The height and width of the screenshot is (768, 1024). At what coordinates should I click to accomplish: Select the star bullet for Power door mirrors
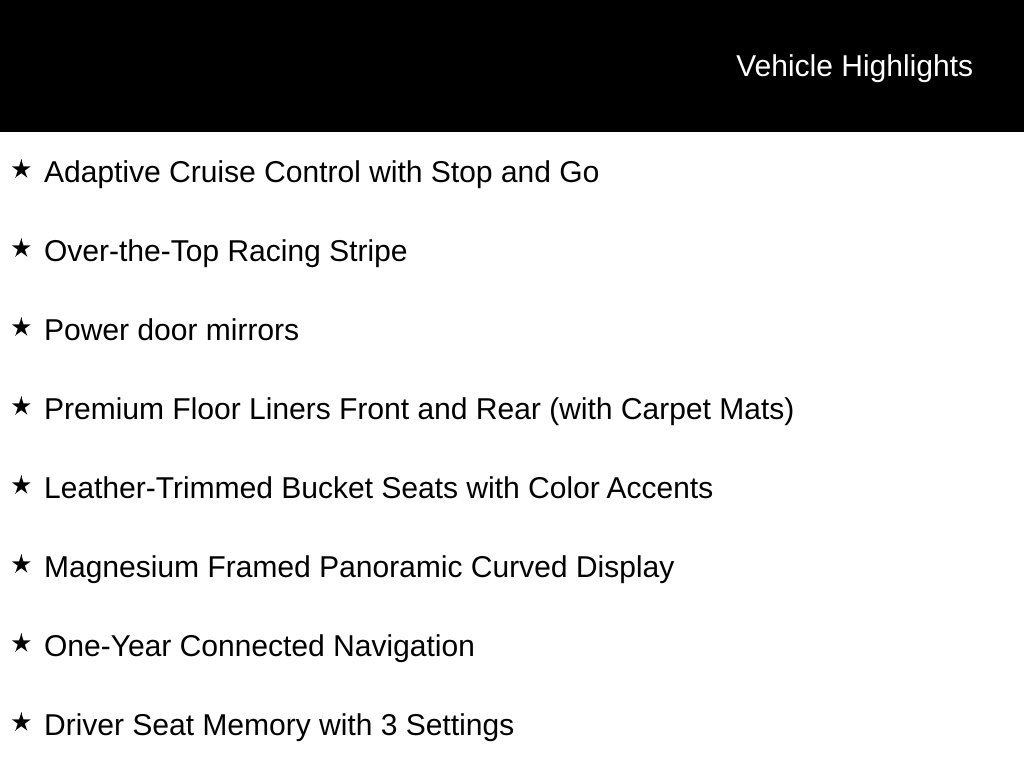[21, 327]
